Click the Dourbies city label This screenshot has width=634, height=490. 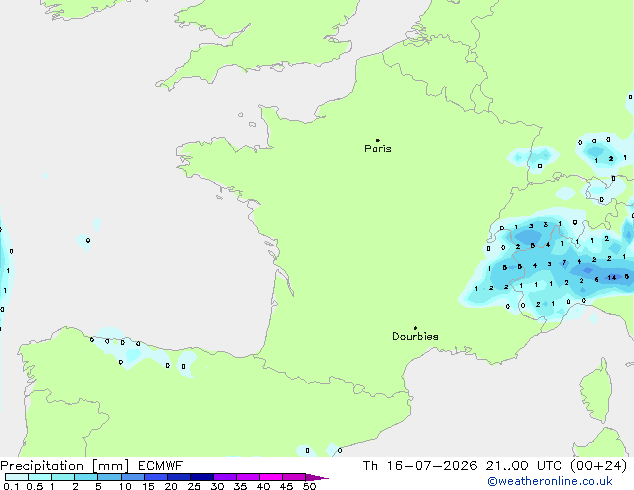tap(415, 336)
